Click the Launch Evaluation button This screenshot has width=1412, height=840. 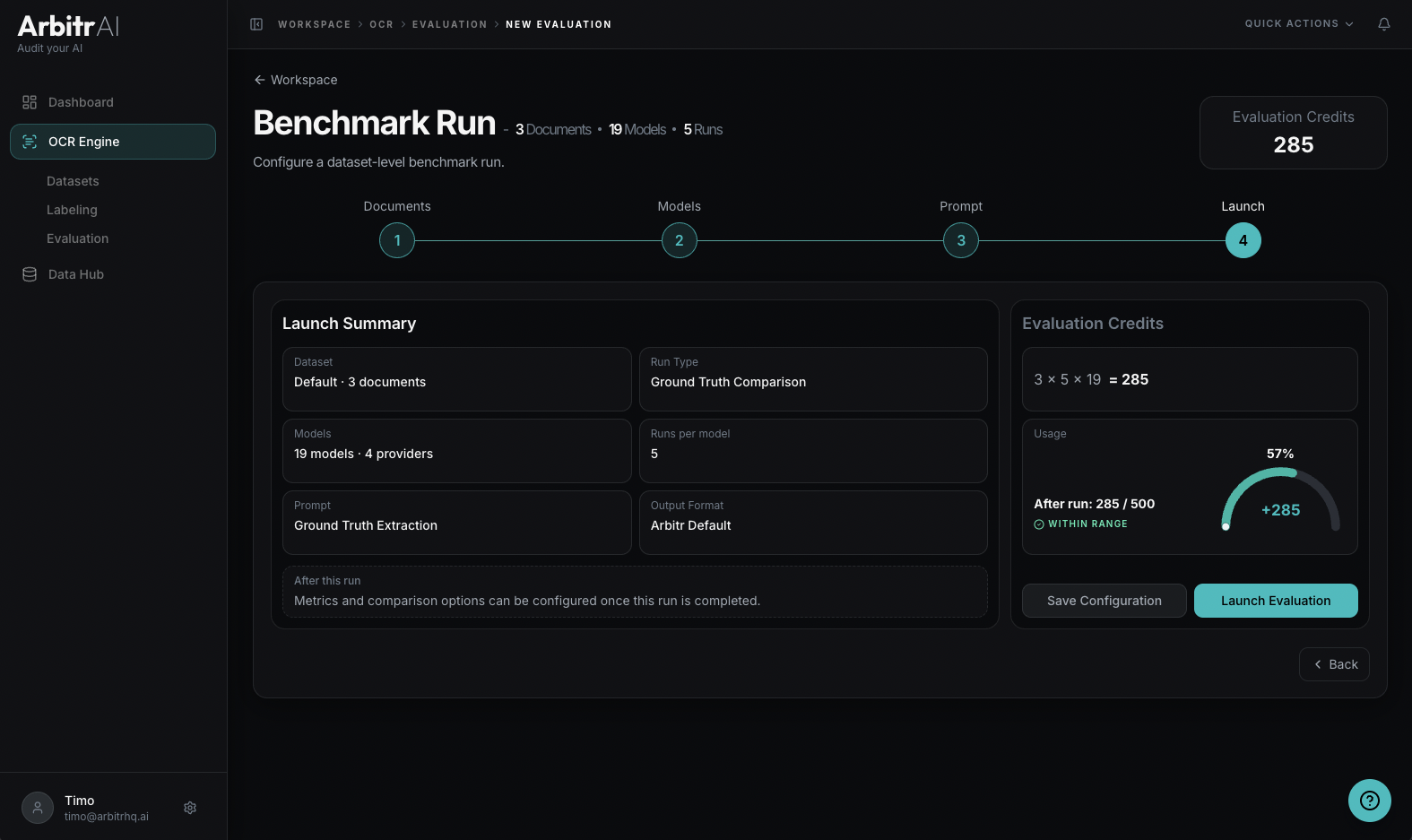[1276, 601]
